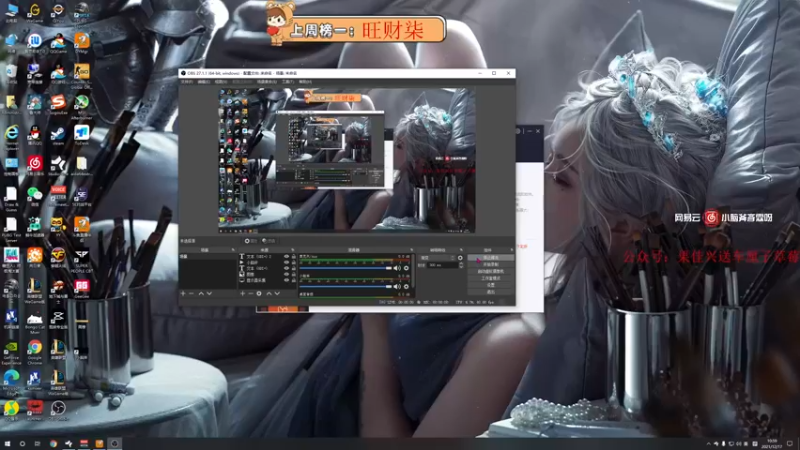Remove selected source with minus icon
Screen dimensions: 800x450
[251, 293]
